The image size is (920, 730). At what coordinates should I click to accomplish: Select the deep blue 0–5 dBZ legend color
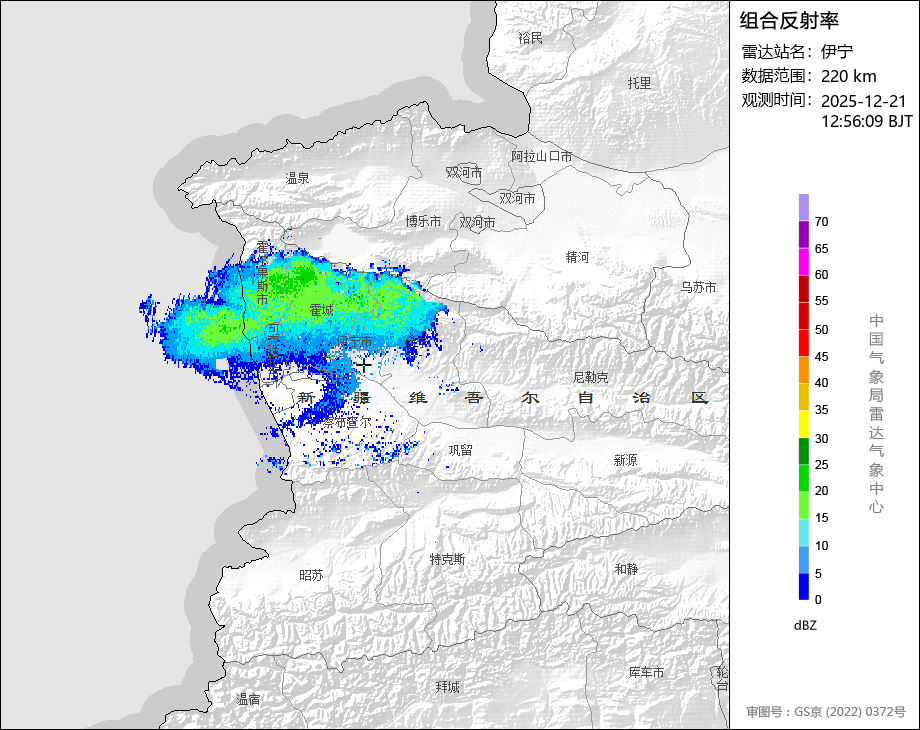coord(803,586)
